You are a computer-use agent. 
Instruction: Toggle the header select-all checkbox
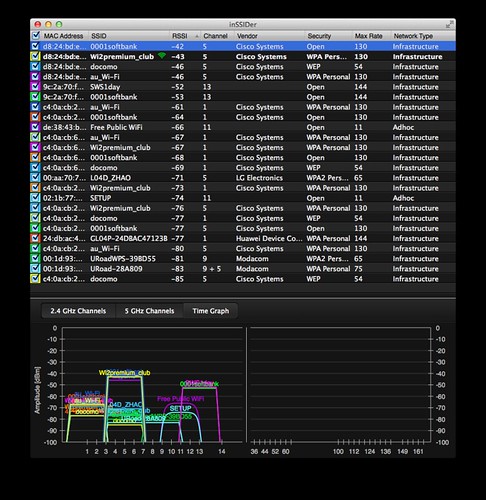35,35
